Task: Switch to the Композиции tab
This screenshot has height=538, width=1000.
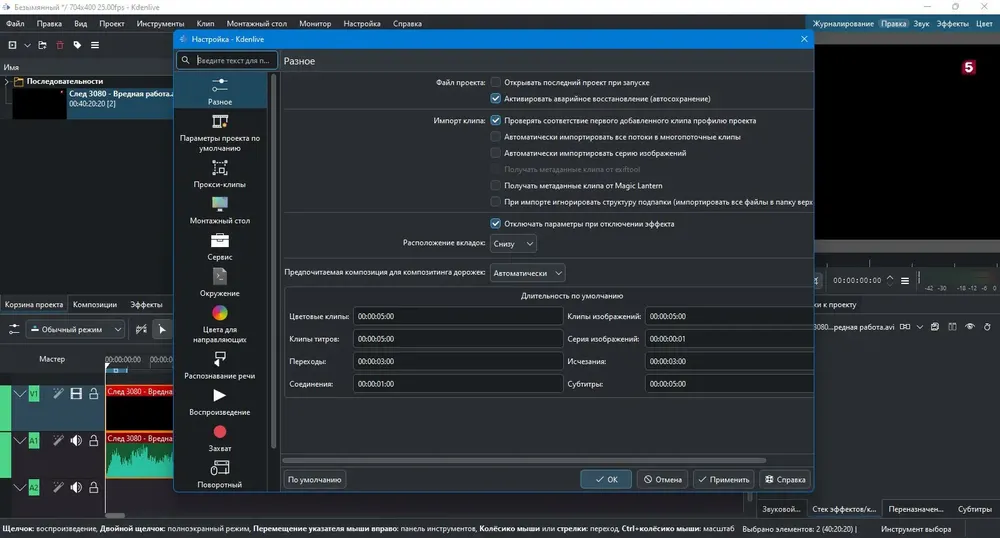Action: (x=94, y=305)
